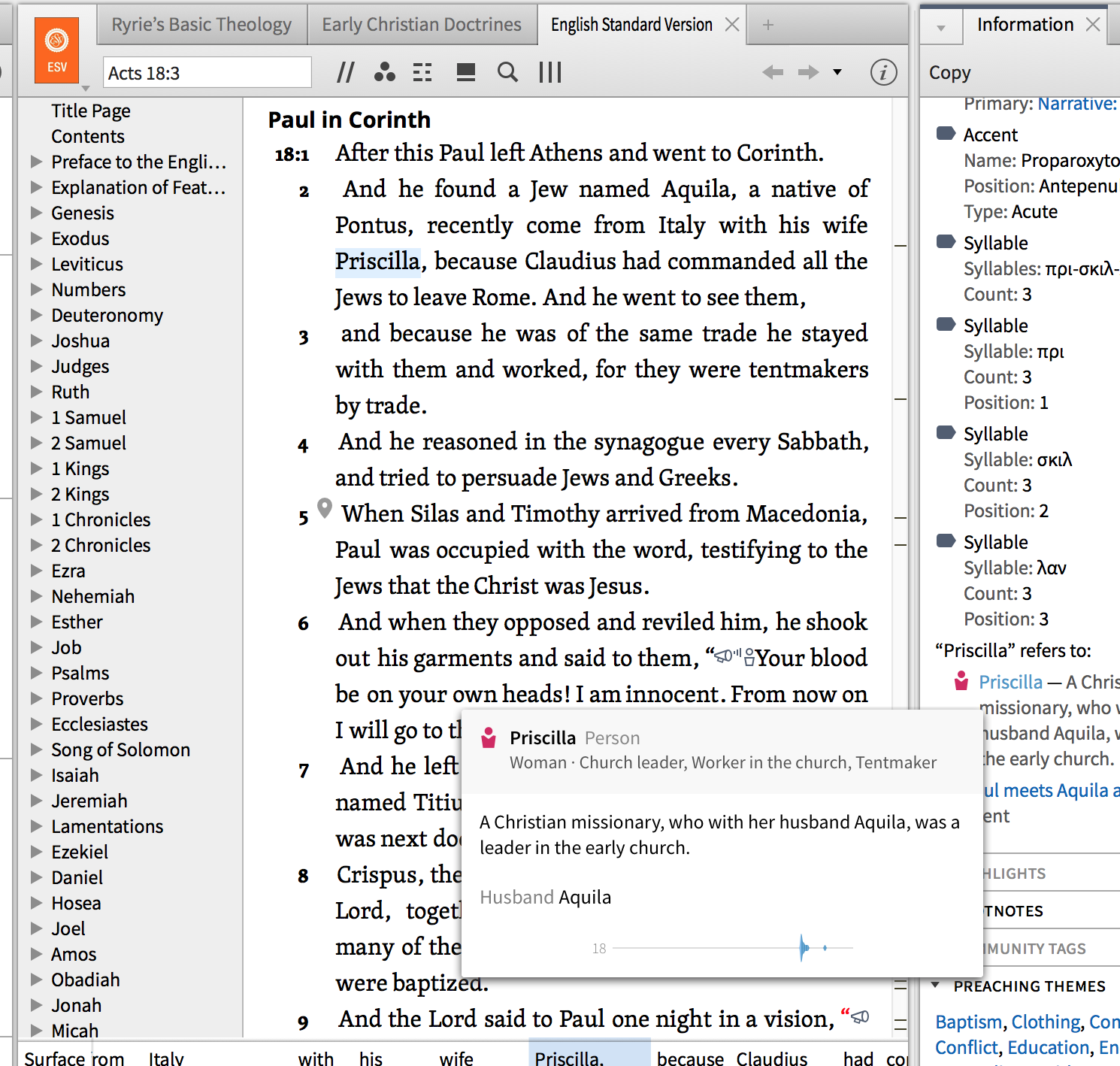
Task: Expand the Isaiah tree node
Action: tap(36, 775)
